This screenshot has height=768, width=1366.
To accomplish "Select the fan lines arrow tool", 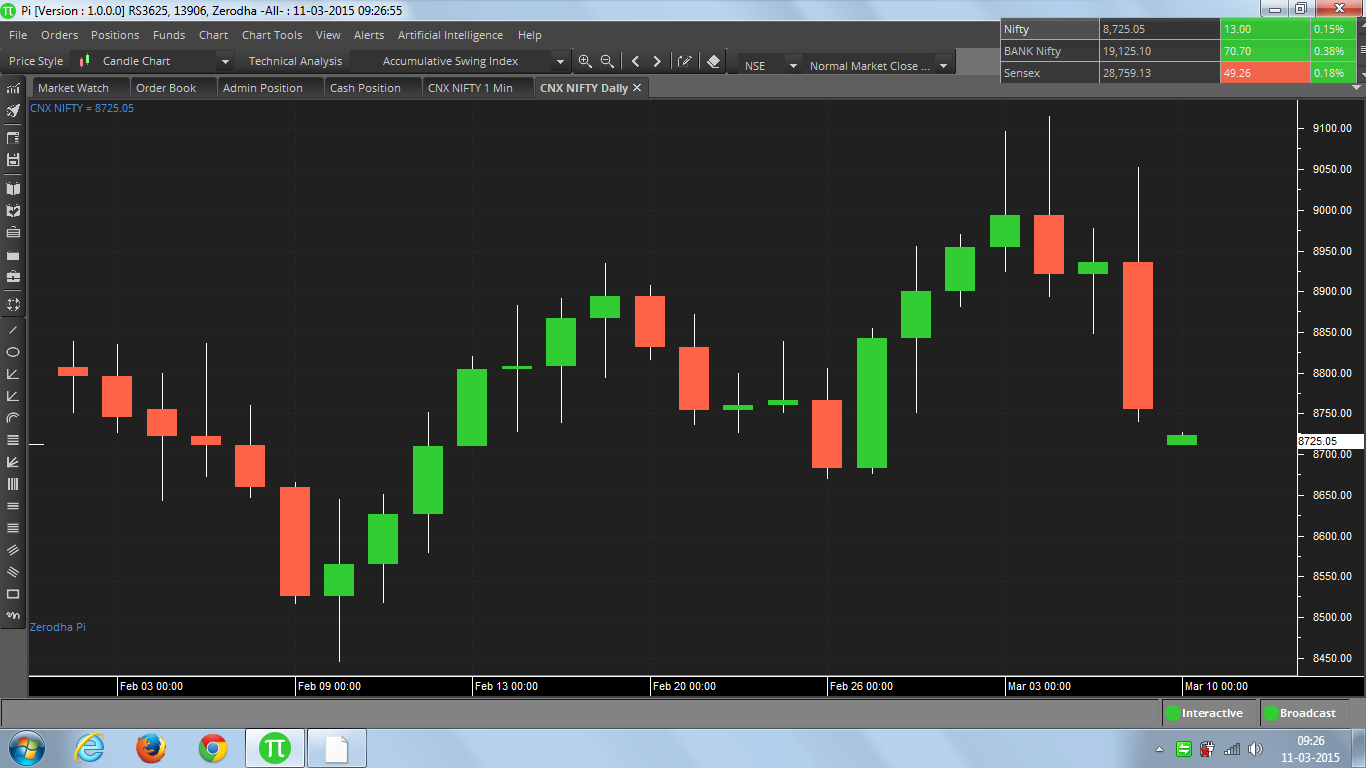I will (13, 462).
